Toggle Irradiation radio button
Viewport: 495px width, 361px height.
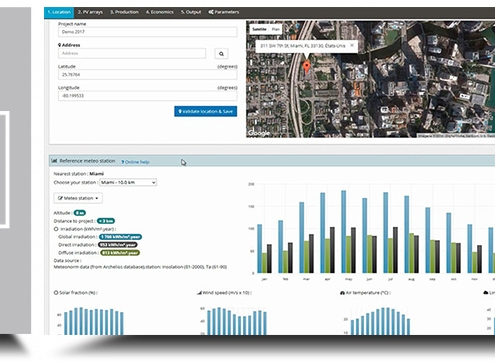tap(56, 229)
